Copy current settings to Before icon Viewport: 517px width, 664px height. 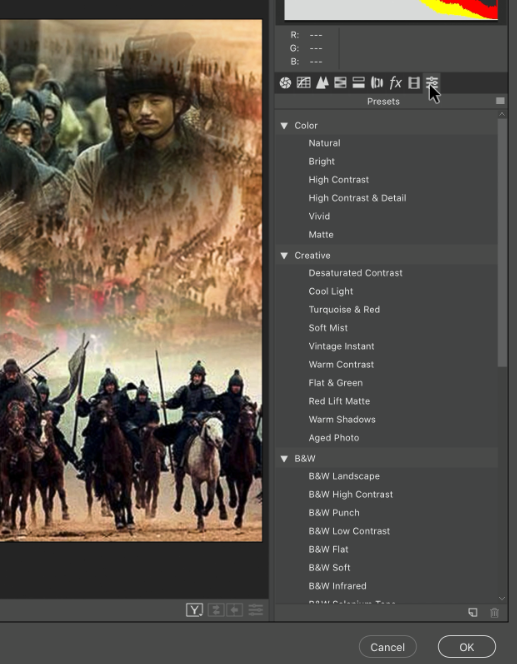coord(235,610)
